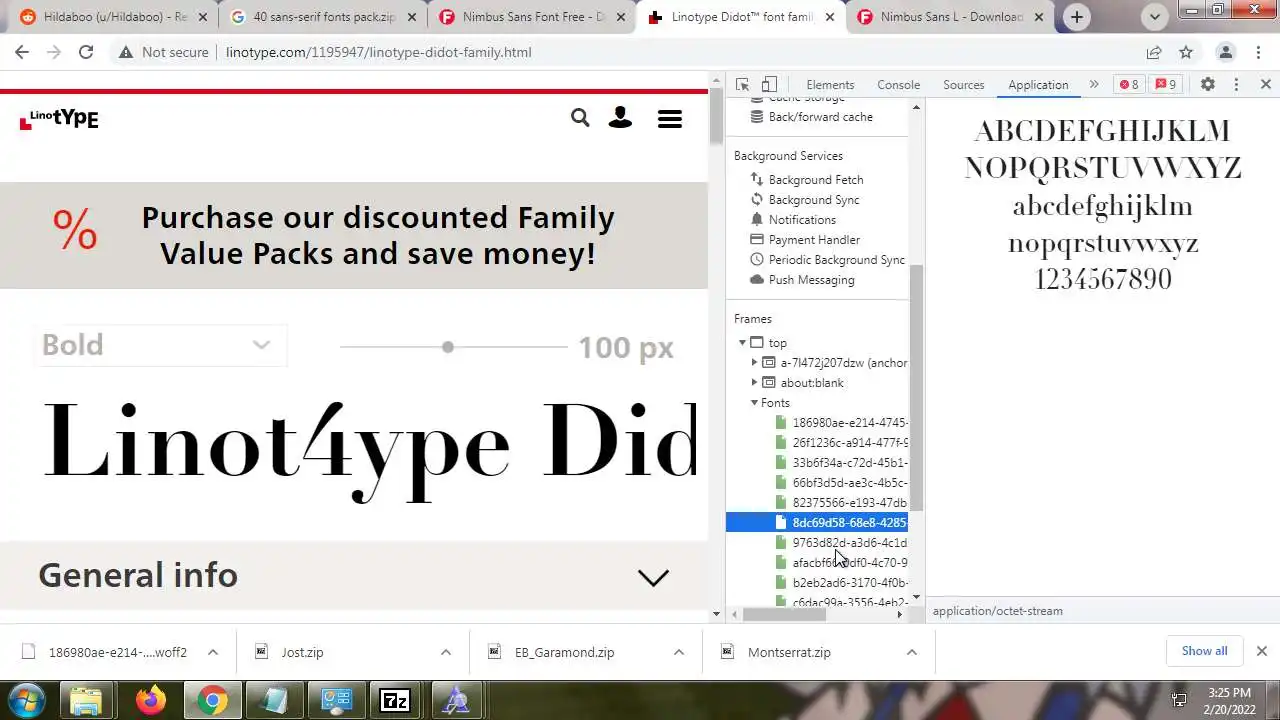Viewport: 1280px width, 720px height.
Task: Open Chrome profile avatar
Action: tap(1225, 52)
